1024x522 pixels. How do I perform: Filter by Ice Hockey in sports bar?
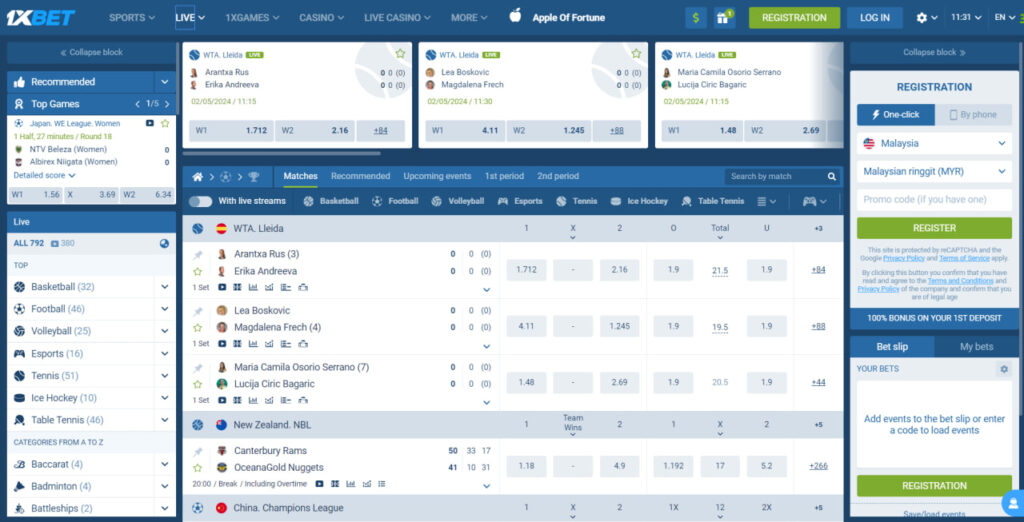639,201
